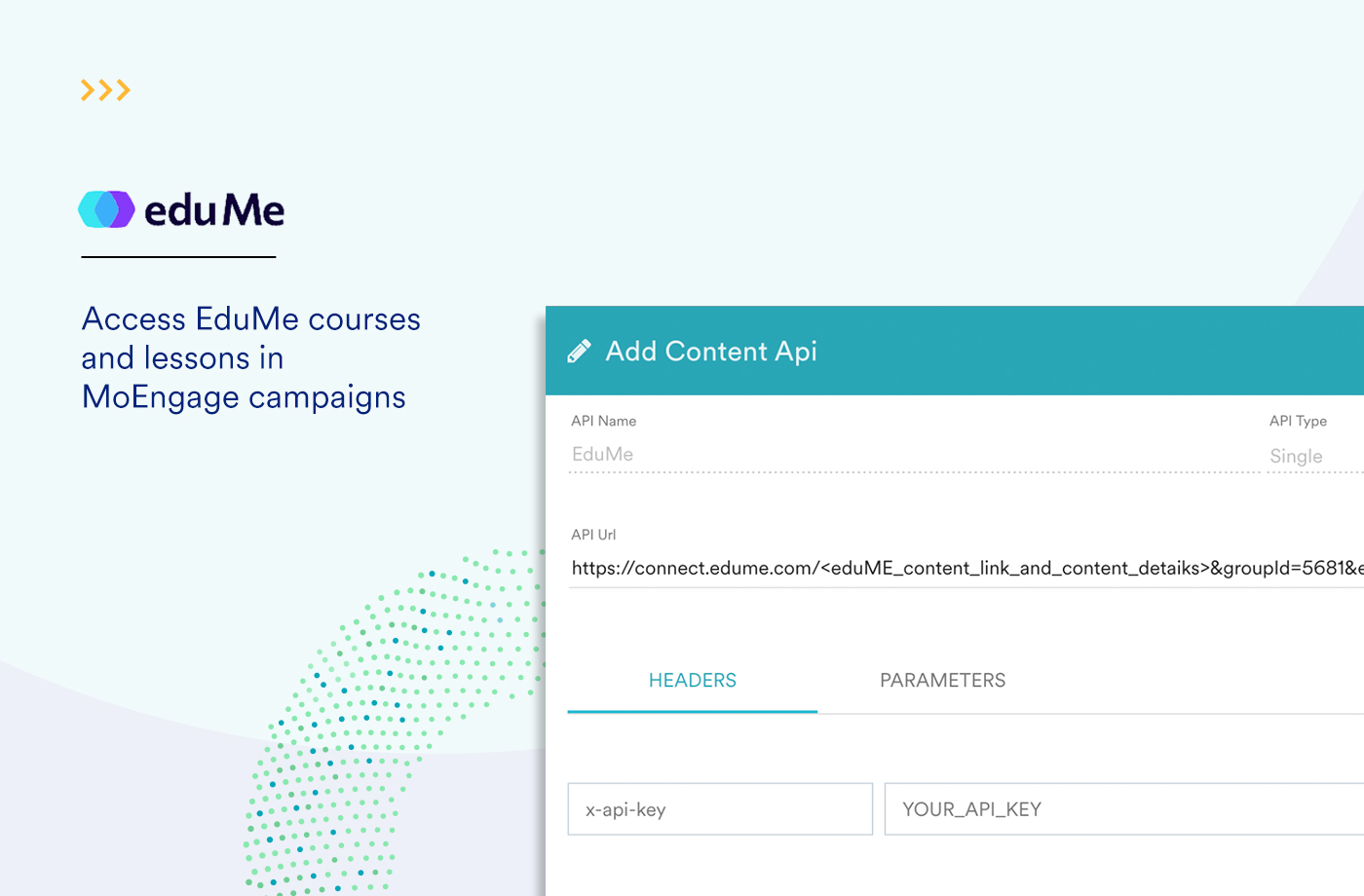Click the pencil icon beside Add Content Api
Image resolution: width=1364 pixels, height=896 pixels.
click(x=580, y=351)
